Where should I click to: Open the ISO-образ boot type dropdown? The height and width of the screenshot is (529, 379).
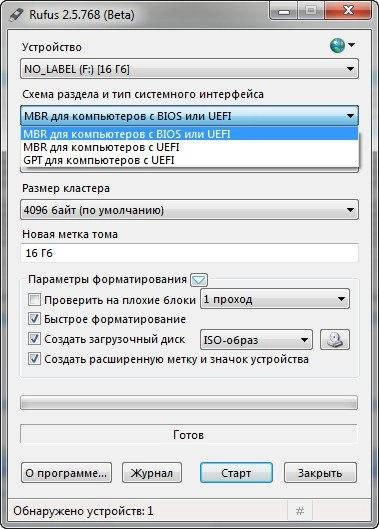[256, 339]
